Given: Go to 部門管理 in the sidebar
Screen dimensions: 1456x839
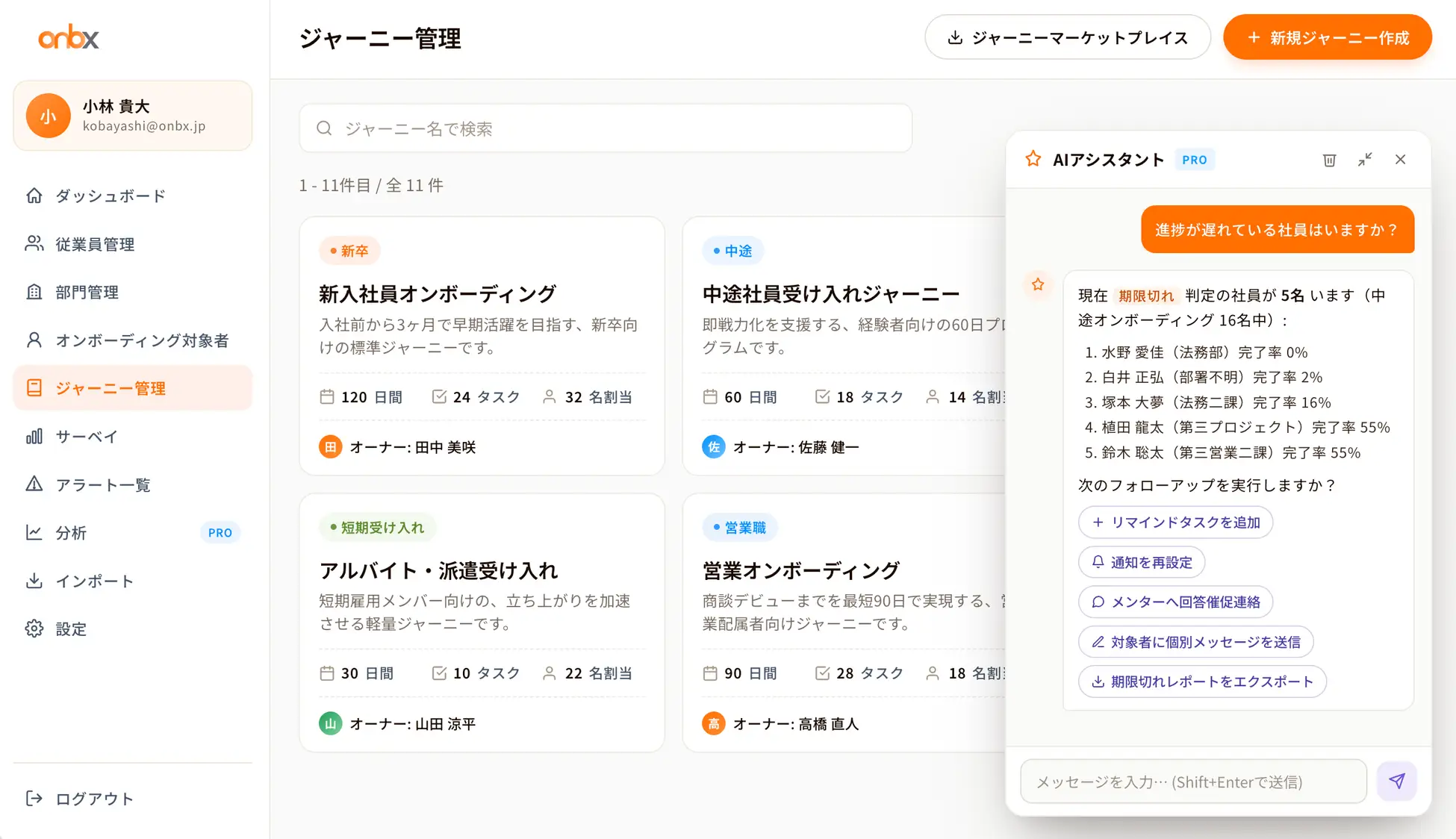Looking at the screenshot, I should 132,292.
